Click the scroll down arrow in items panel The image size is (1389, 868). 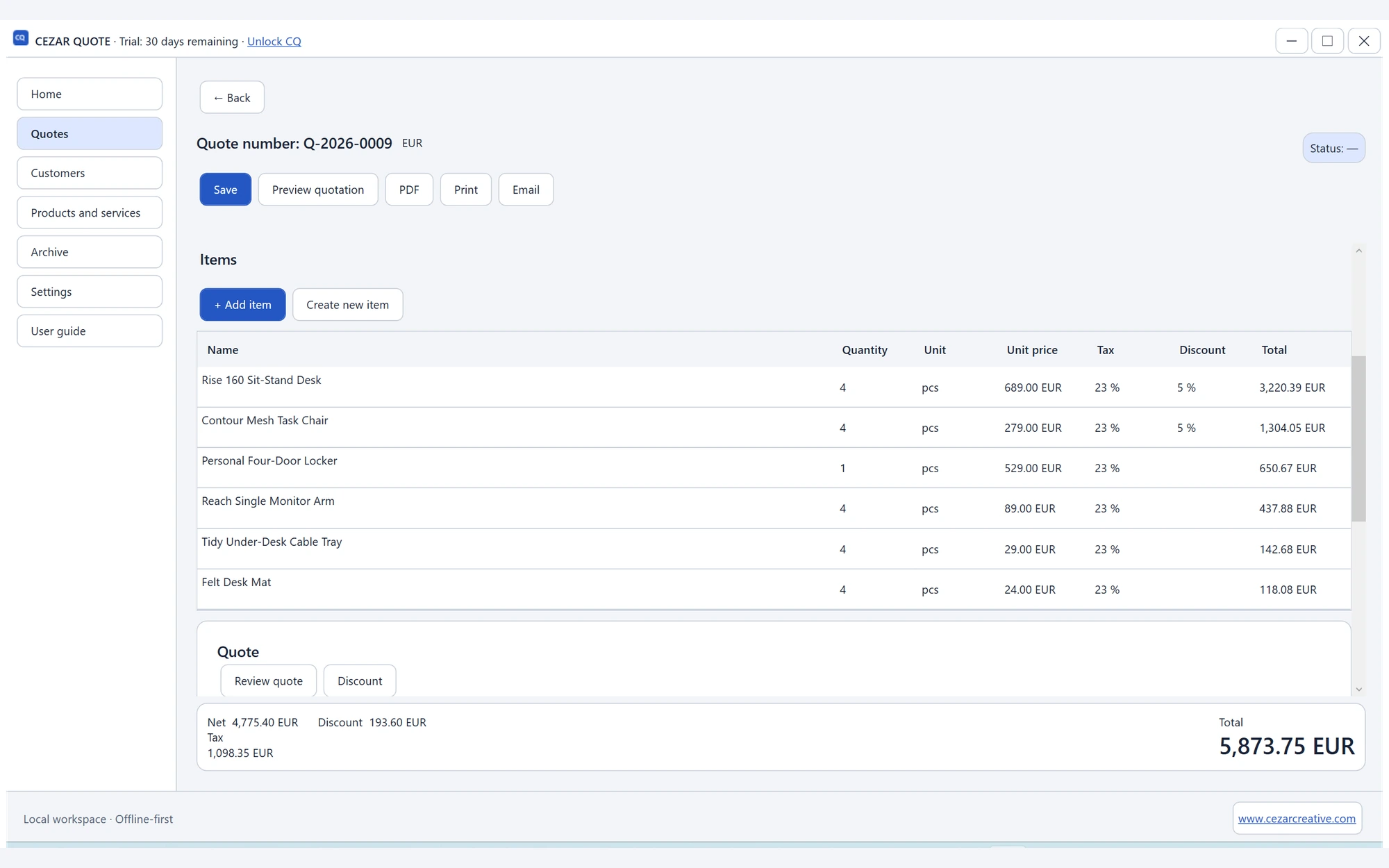tap(1358, 690)
